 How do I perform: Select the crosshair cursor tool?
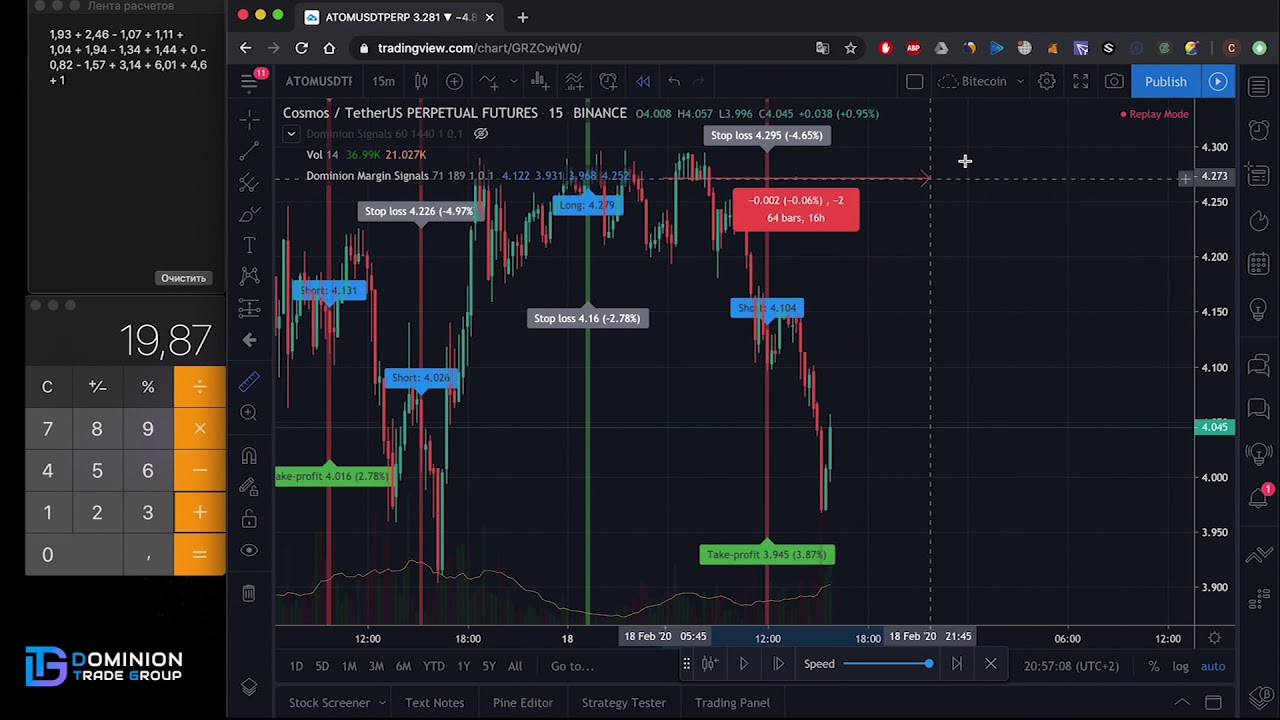coord(249,119)
